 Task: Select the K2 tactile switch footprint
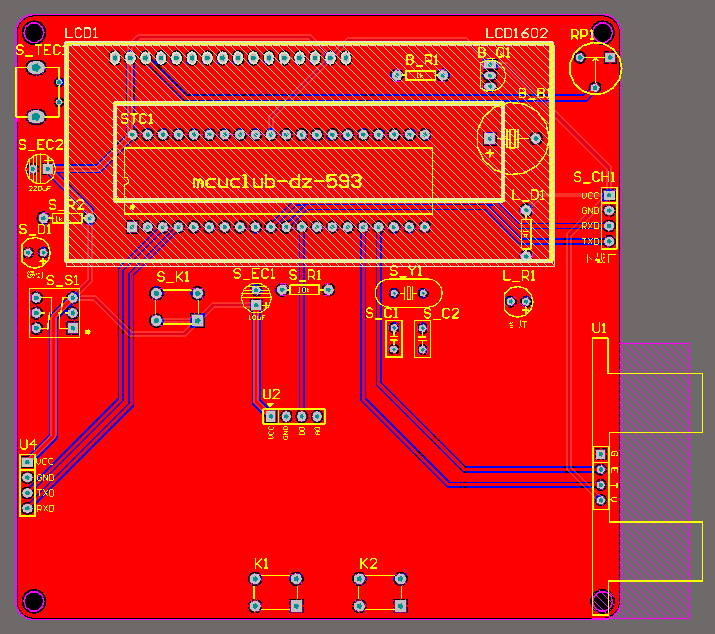pyautogui.click(x=380, y=592)
